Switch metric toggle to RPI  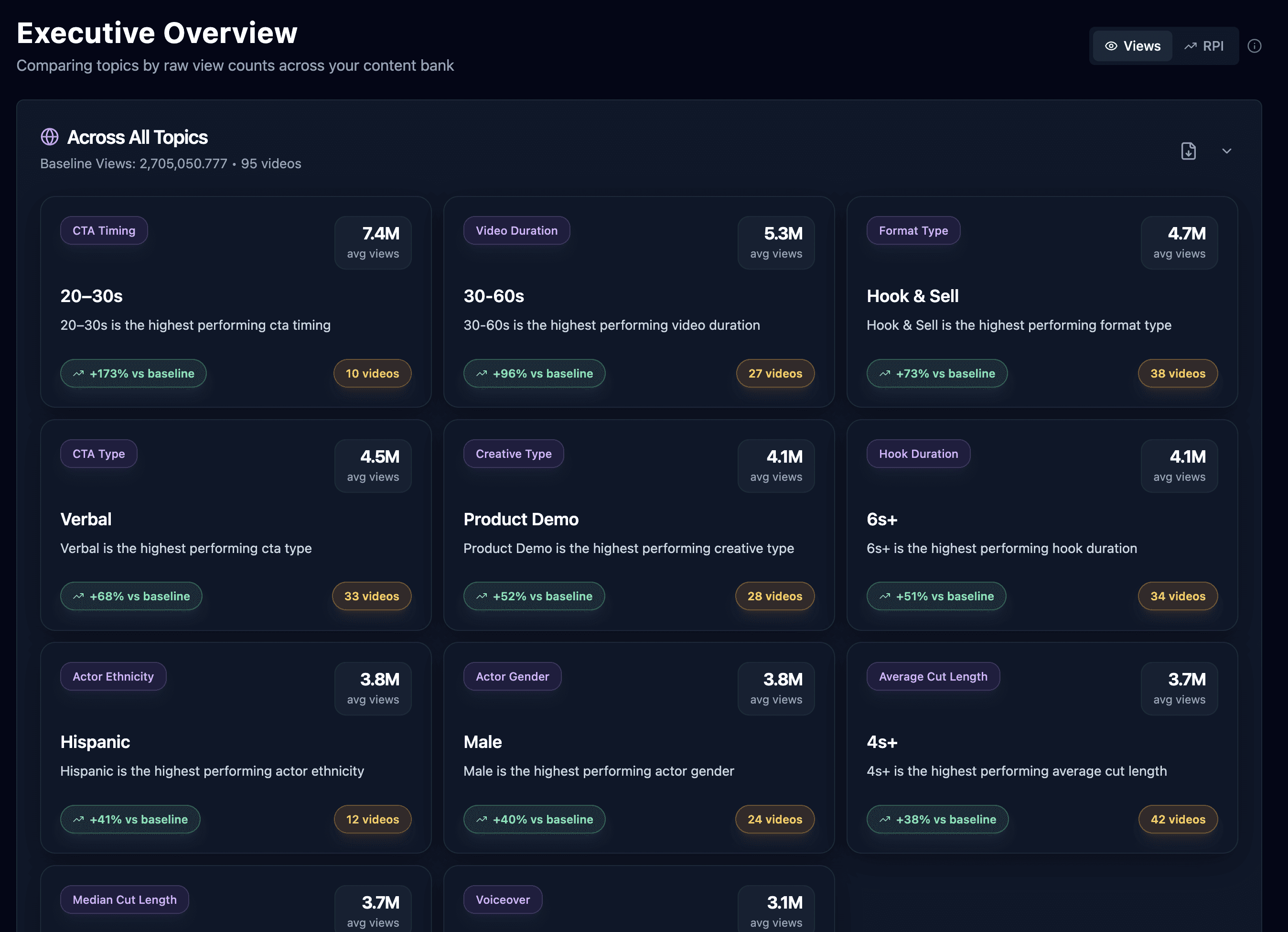pos(1204,46)
